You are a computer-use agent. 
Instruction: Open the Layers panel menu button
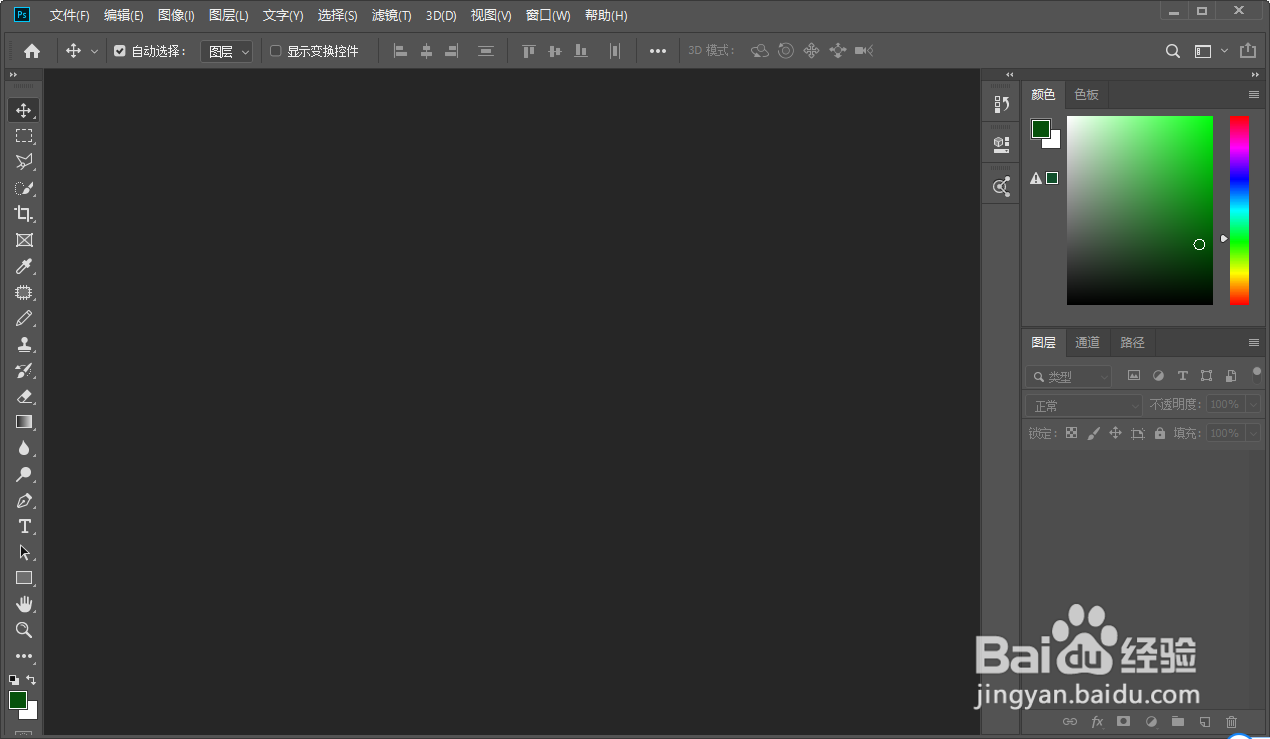(1253, 342)
